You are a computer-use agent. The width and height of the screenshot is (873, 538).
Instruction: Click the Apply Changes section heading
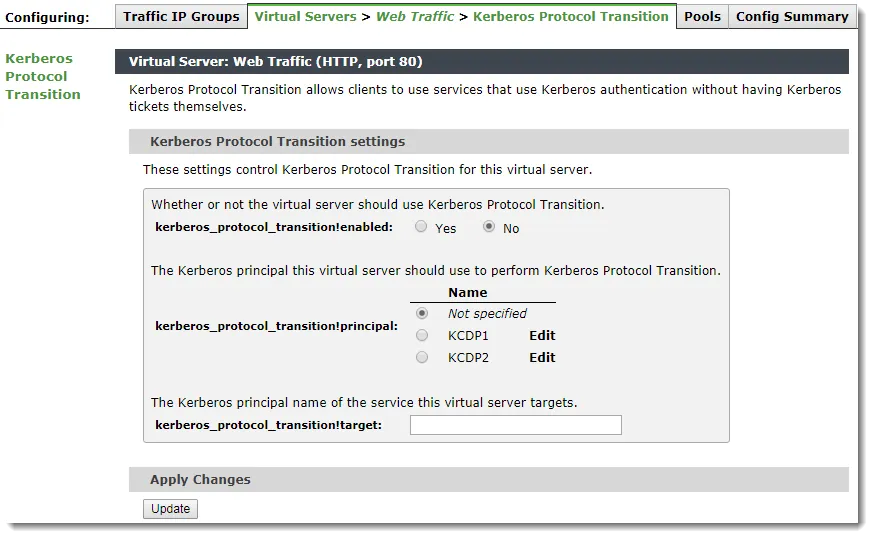coord(200,480)
